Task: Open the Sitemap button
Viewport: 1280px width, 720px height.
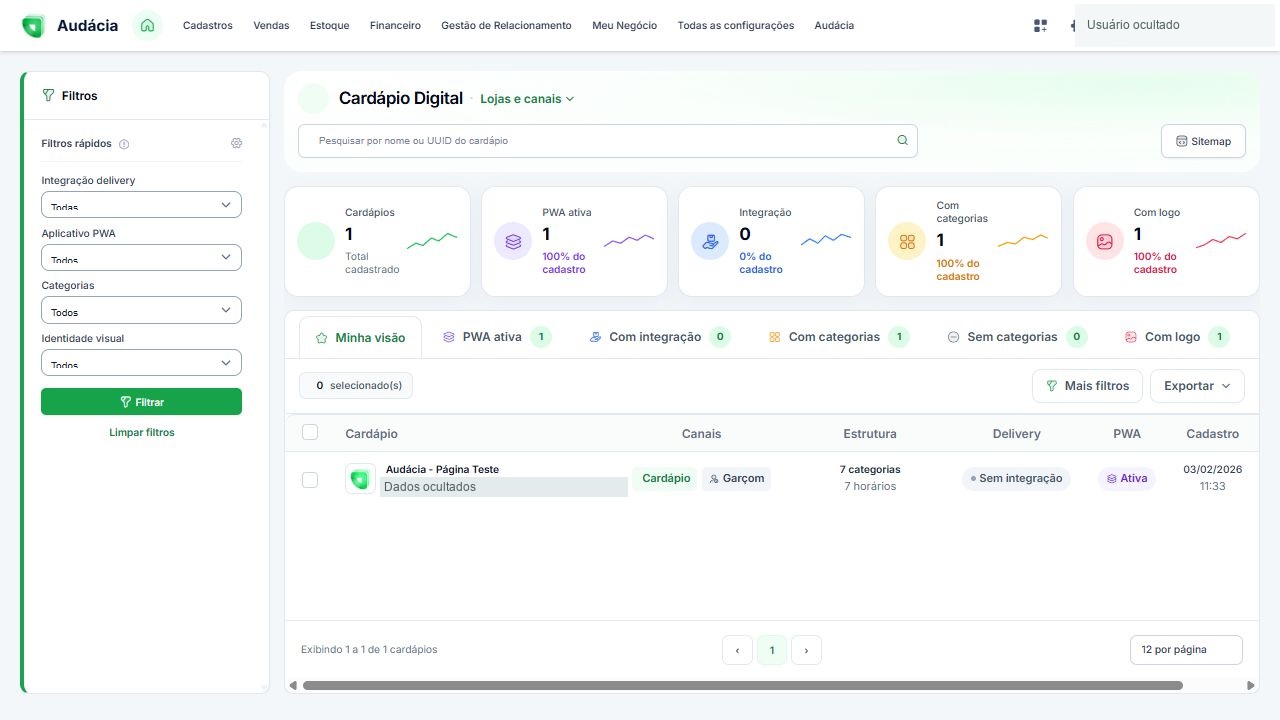Action: 1203,141
